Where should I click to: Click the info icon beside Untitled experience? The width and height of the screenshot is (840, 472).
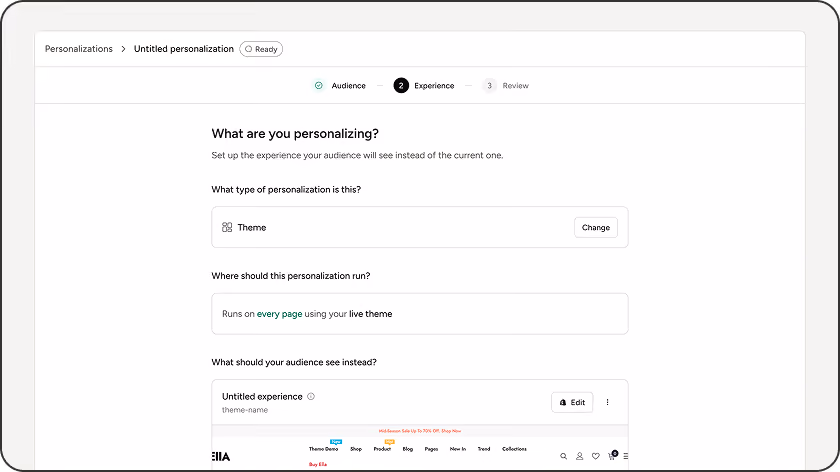tap(311, 396)
